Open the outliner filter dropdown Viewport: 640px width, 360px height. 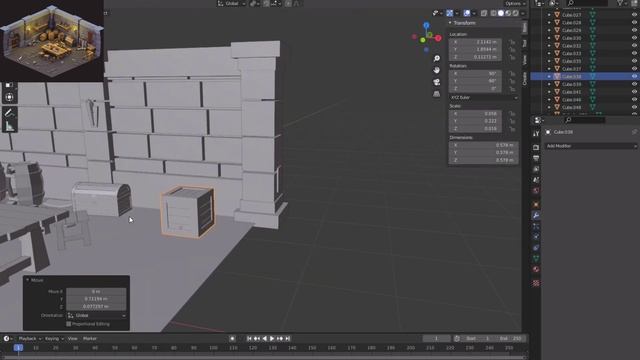click(622, 3)
